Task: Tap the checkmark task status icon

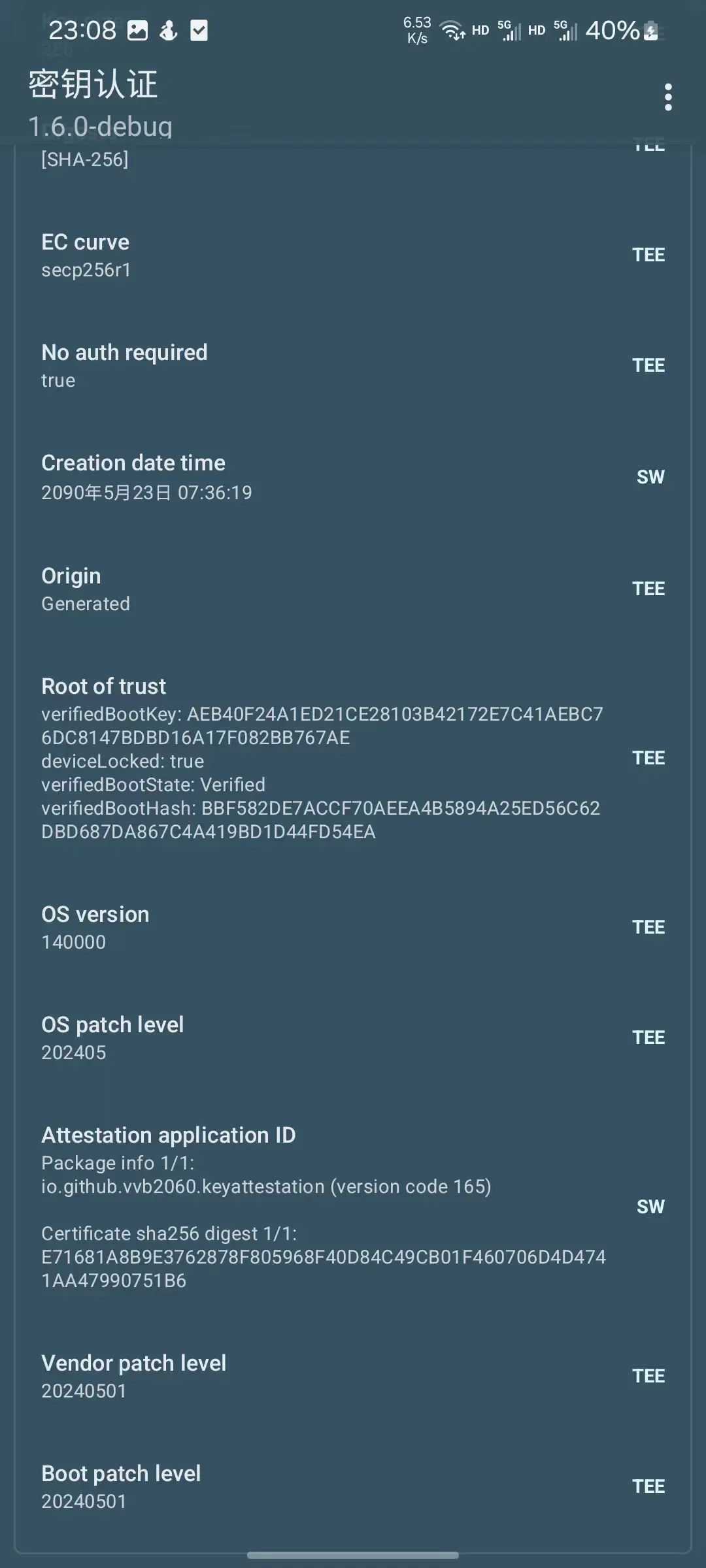Action: coord(199,30)
